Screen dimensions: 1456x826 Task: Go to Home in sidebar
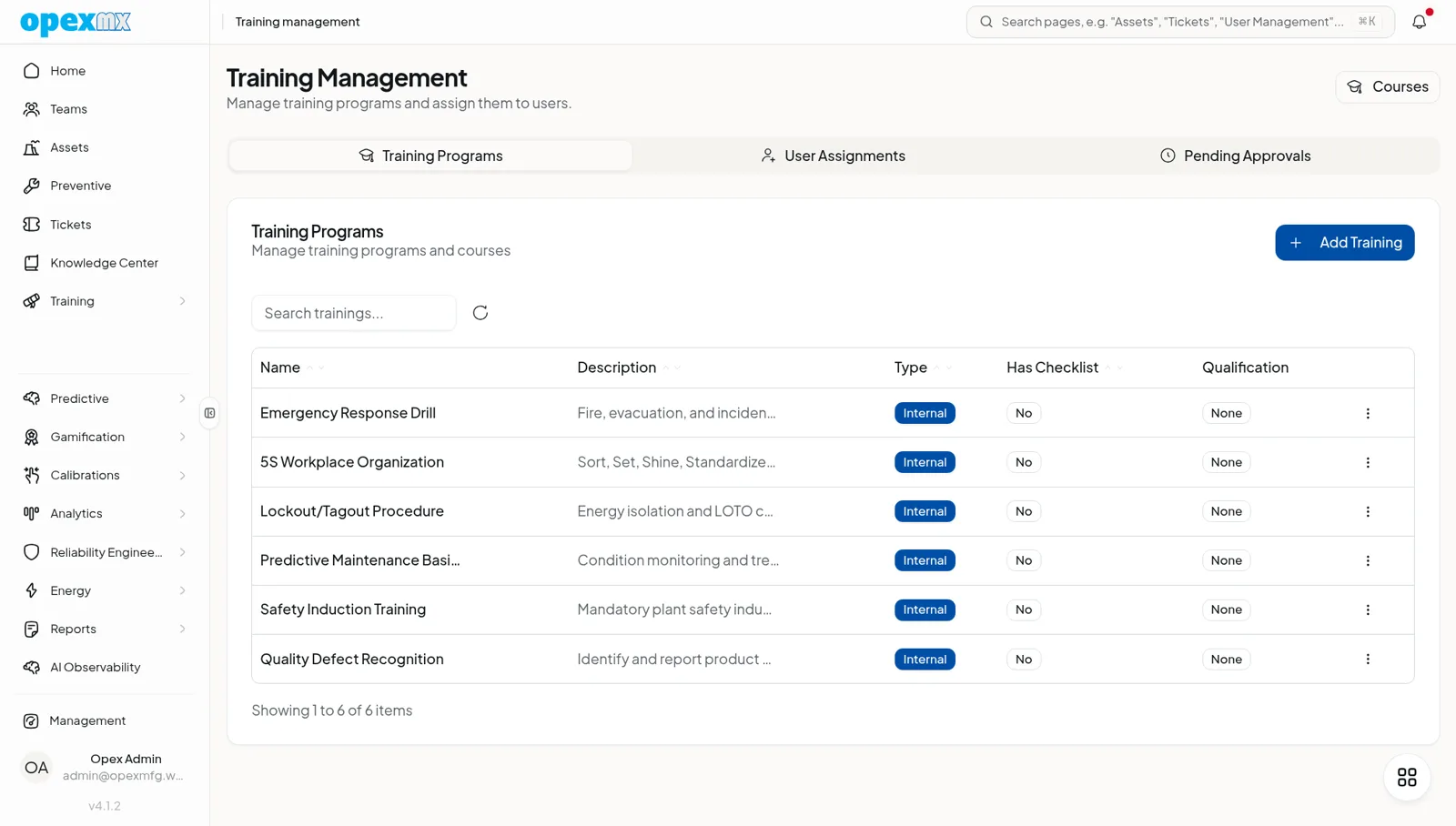(x=105, y=71)
